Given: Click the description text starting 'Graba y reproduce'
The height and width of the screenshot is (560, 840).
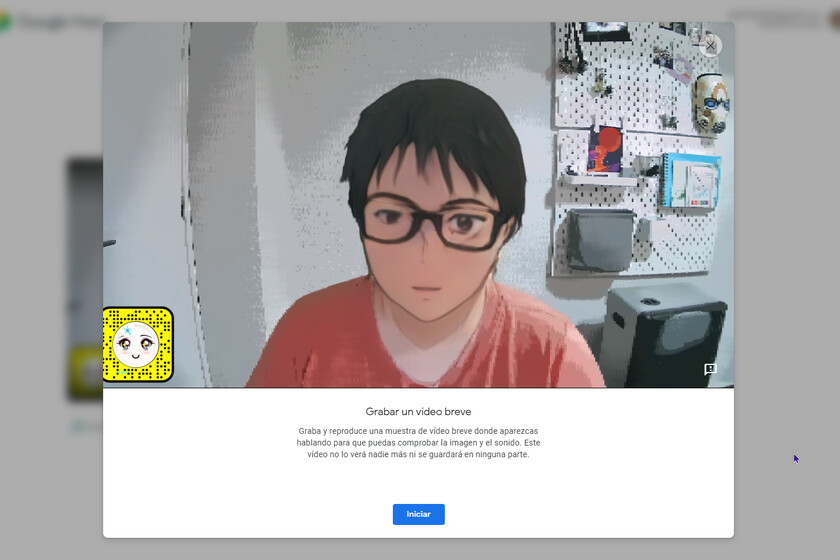Looking at the screenshot, I should [418, 443].
